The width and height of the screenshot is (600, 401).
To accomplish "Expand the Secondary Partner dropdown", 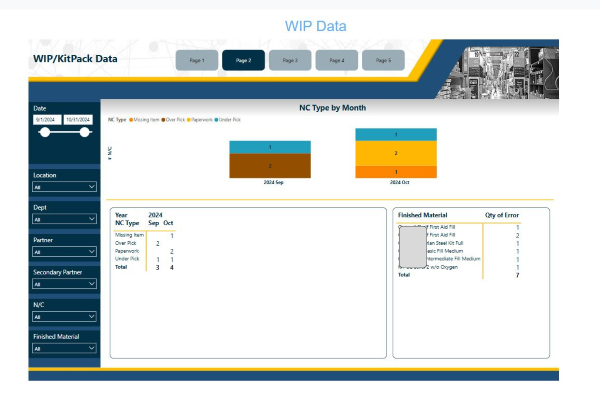I will pos(64,284).
